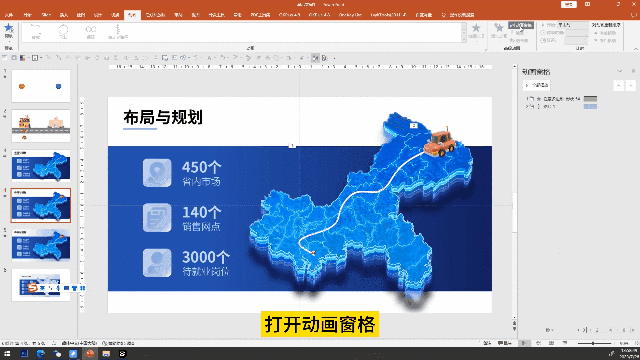The height and width of the screenshot is (360, 640).
Task: Click PowerPoint icon in taskbar
Action: (x=90, y=353)
